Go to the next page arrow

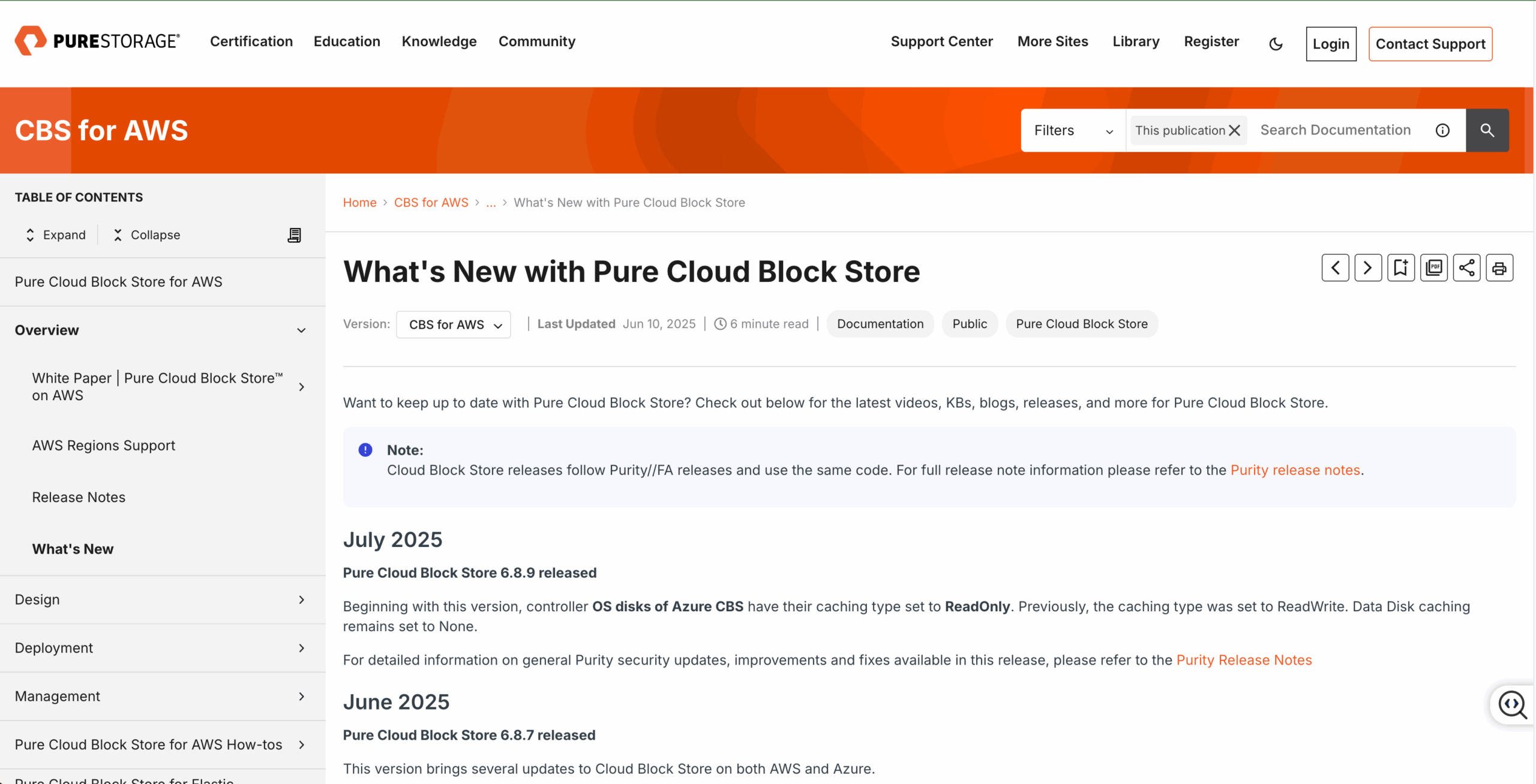click(1367, 268)
